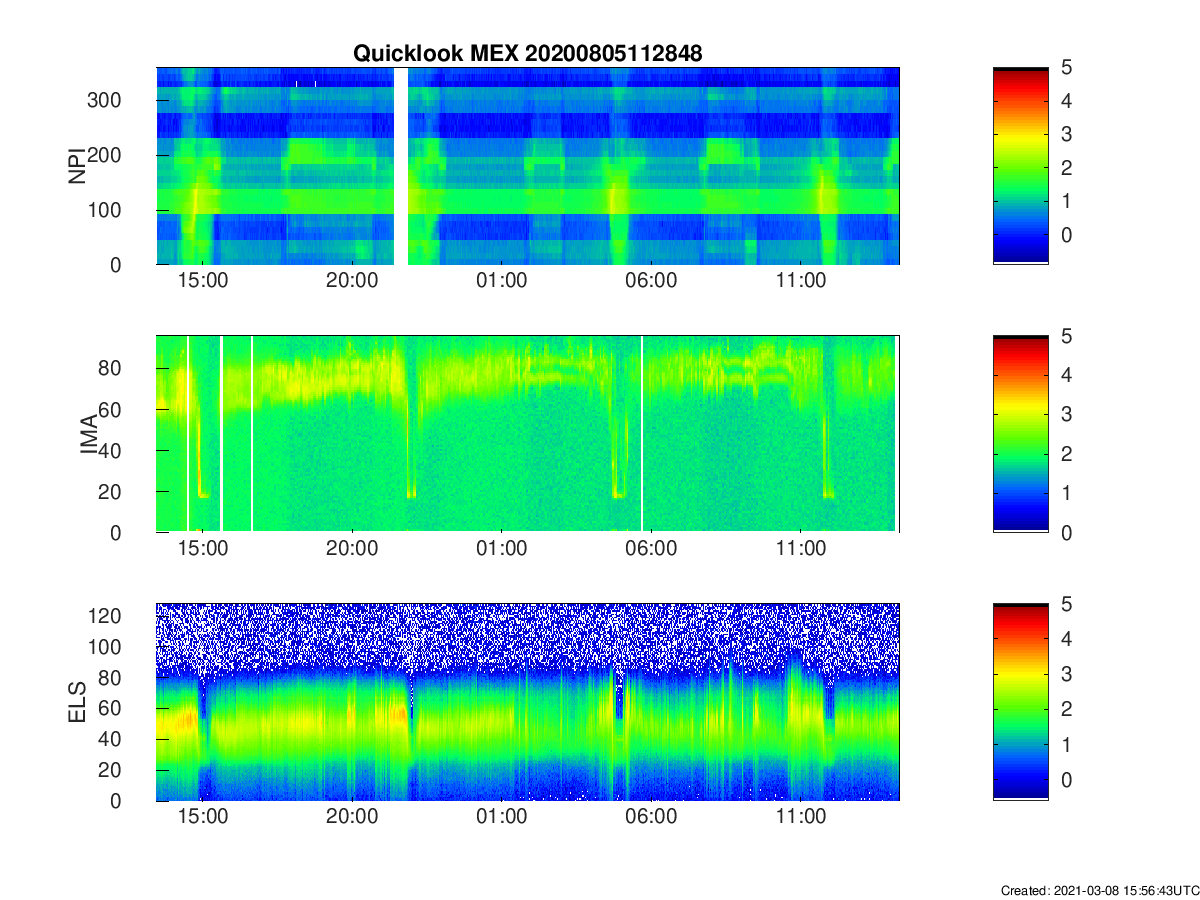Click the white data gap in the NPI plot

click(x=401, y=166)
